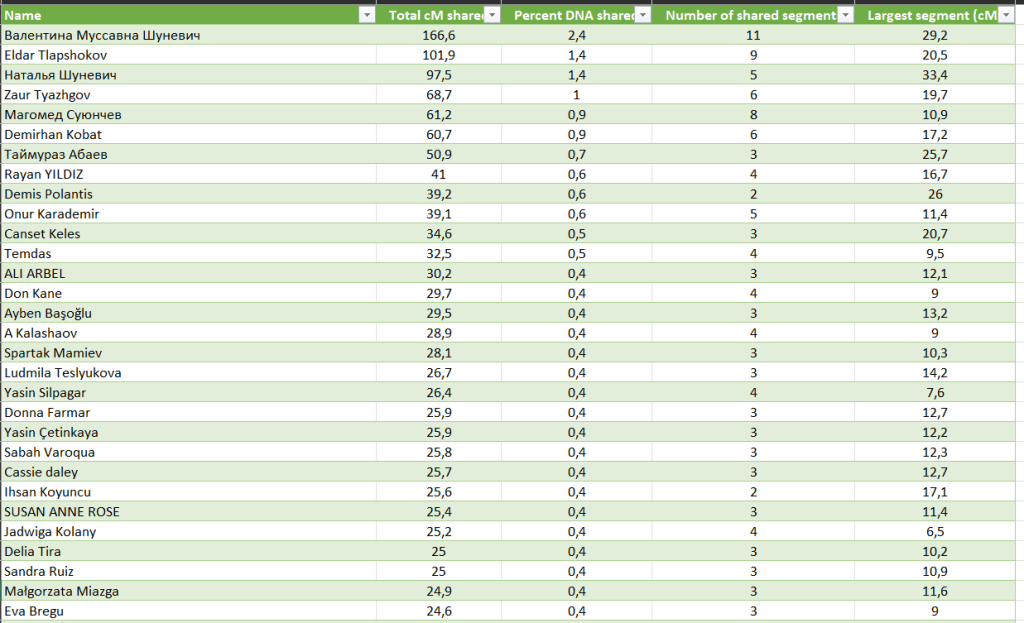Click the Rayan YILDIZ name cell

[44, 174]
